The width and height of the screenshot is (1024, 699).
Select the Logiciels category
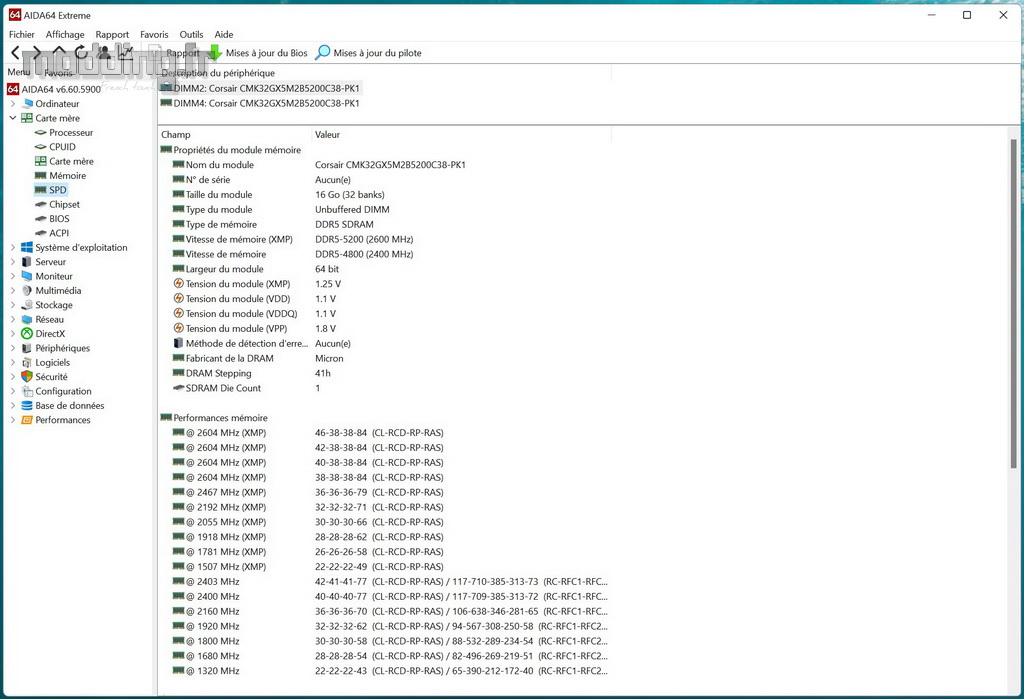pyautogui.click(x=46, y=363)
